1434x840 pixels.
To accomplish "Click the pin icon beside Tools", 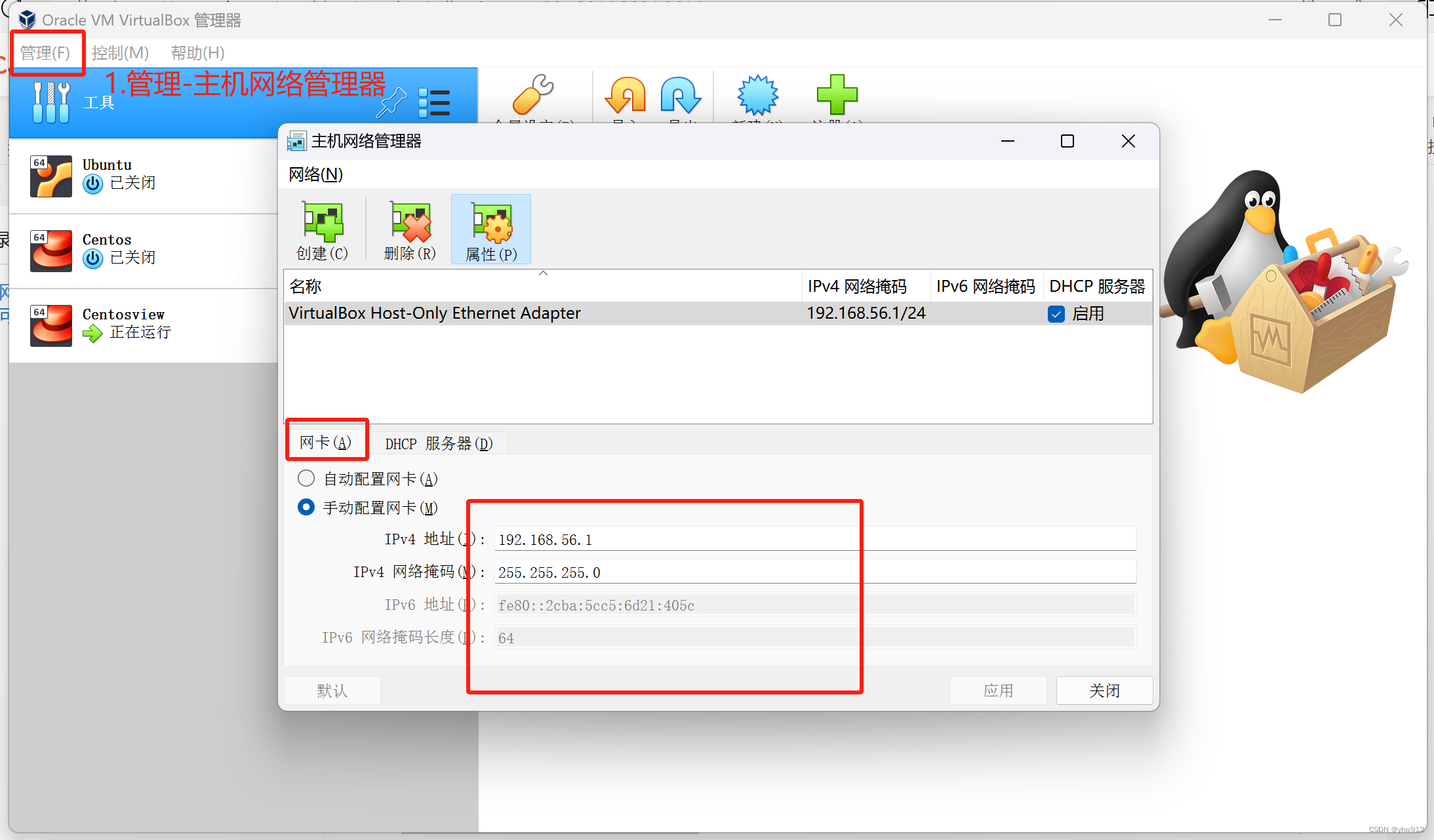I will [391, 103].
